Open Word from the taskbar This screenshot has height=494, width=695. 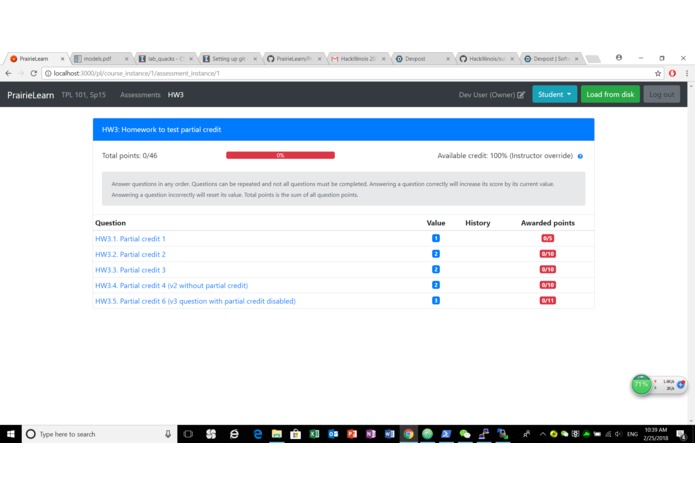click(x=390, y=434)
